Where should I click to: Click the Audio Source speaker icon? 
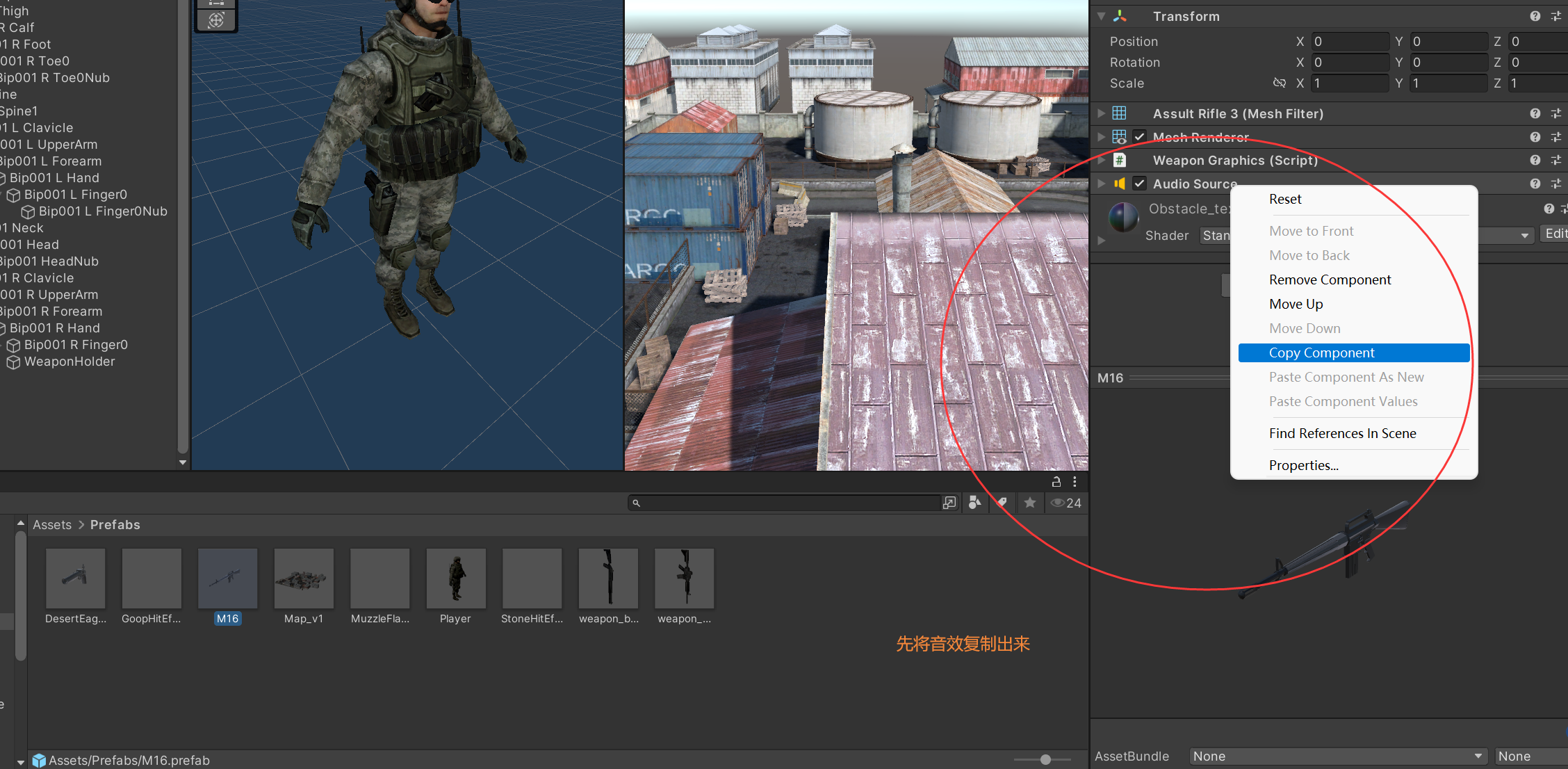pos(1120,184)
